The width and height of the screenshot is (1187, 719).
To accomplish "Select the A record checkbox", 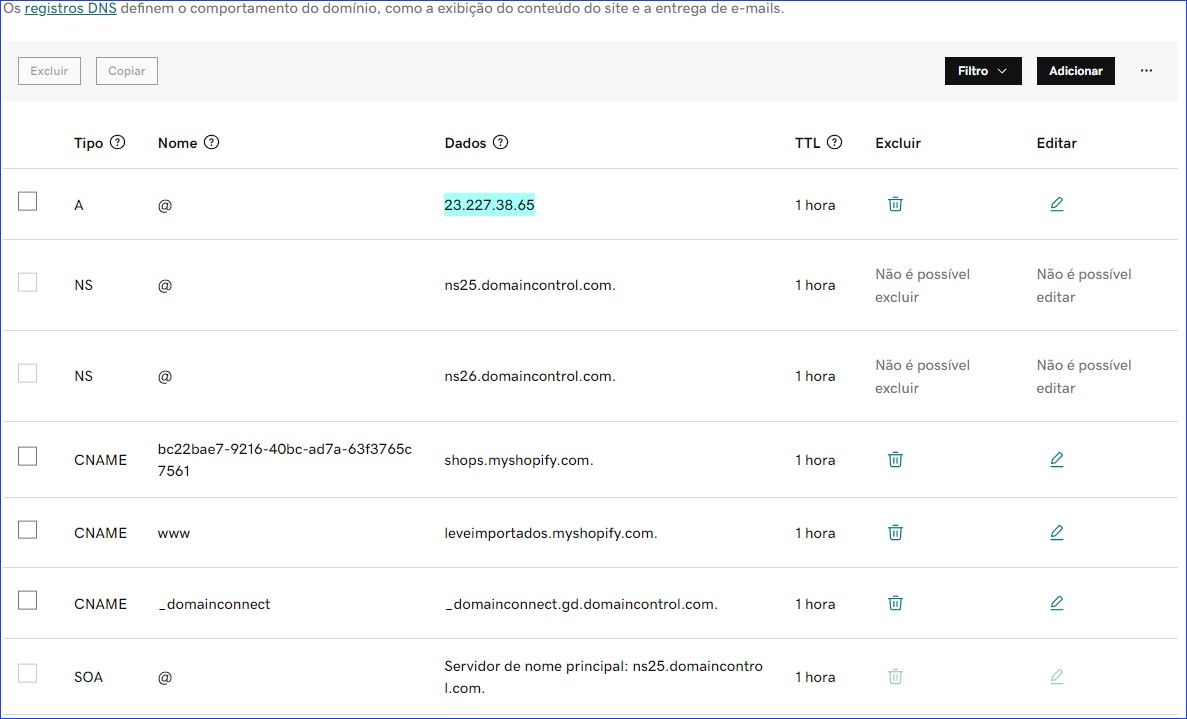I will pyautogui.click(x=27, y=201).
